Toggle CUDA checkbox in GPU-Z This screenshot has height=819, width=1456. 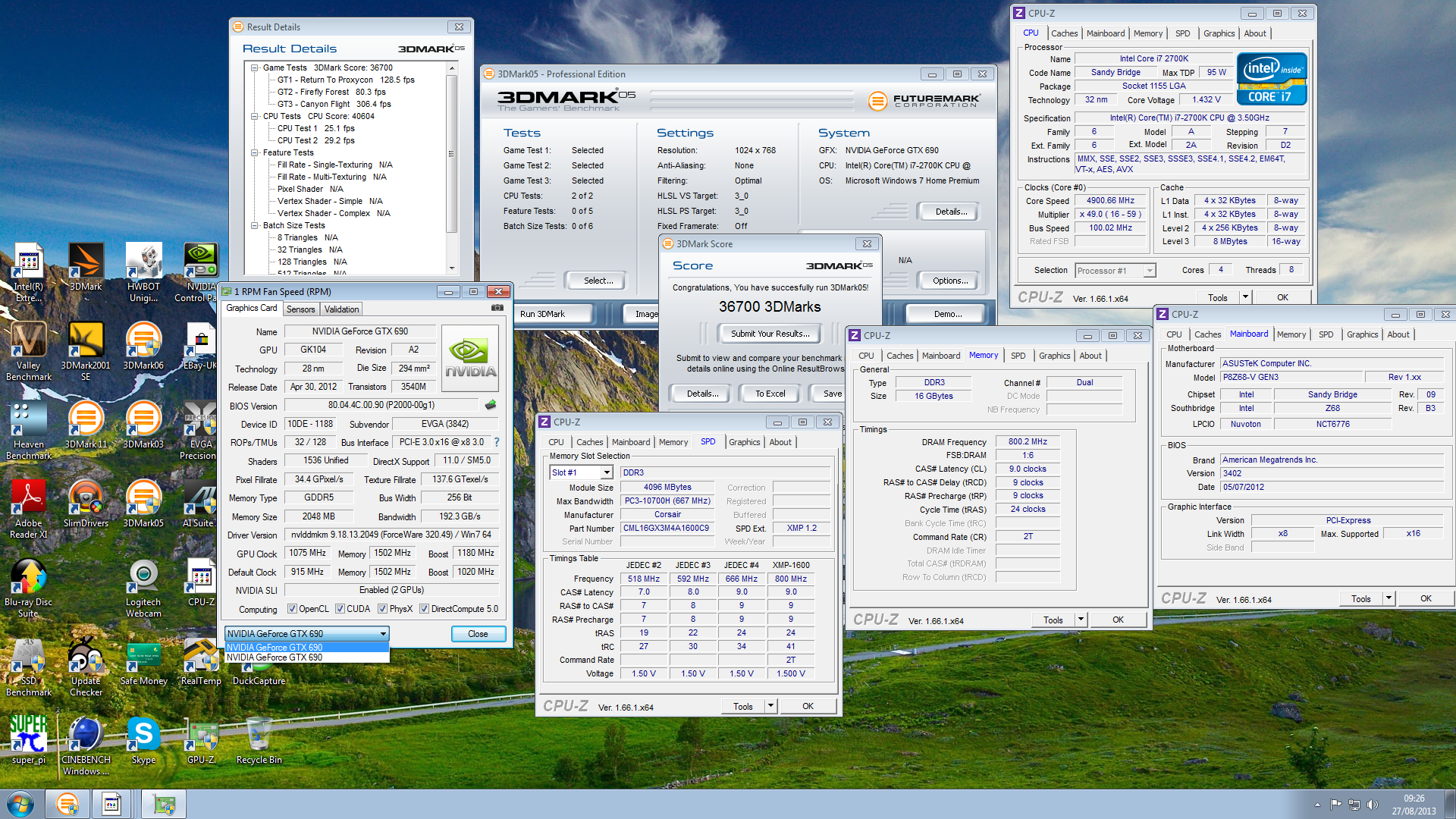(340, 609)
